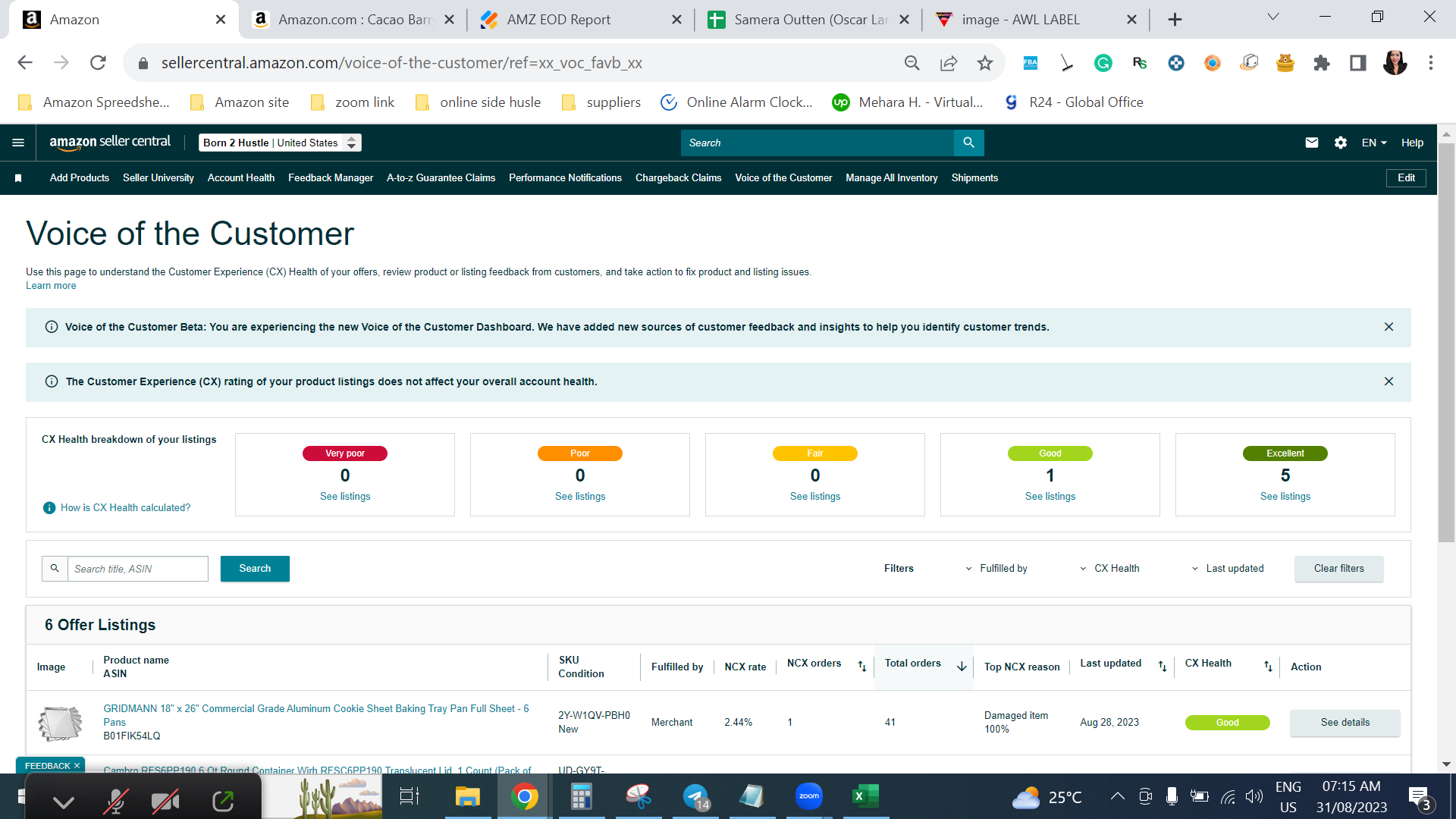Expand the Fulfilled by filter
The height and width of the screenshot is (819, 1456).
point(996,568)
